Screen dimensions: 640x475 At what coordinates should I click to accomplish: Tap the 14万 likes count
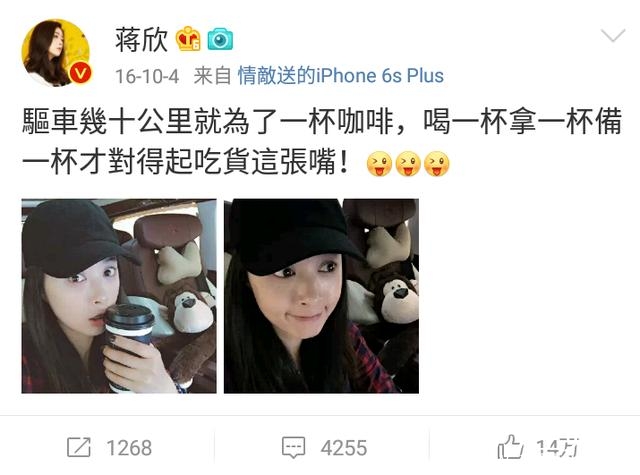pos(558,448)
